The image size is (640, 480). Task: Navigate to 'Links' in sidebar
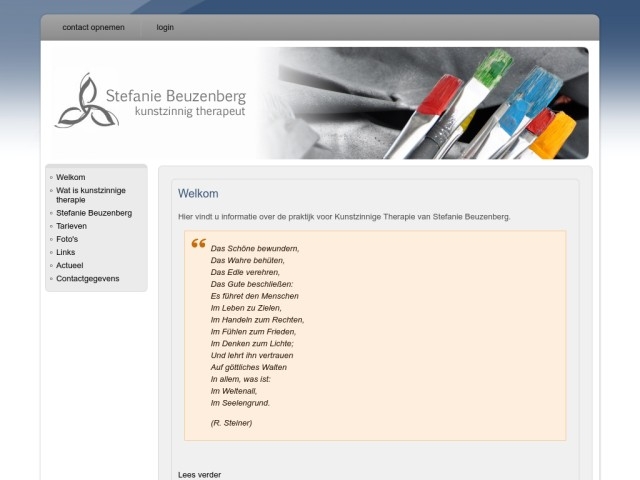[65, 252]
